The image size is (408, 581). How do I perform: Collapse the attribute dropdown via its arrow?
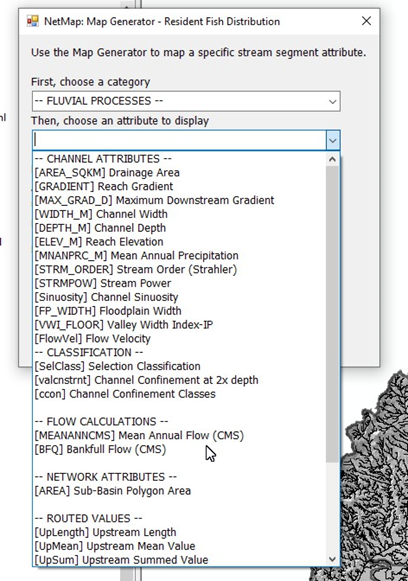(333, 140)
